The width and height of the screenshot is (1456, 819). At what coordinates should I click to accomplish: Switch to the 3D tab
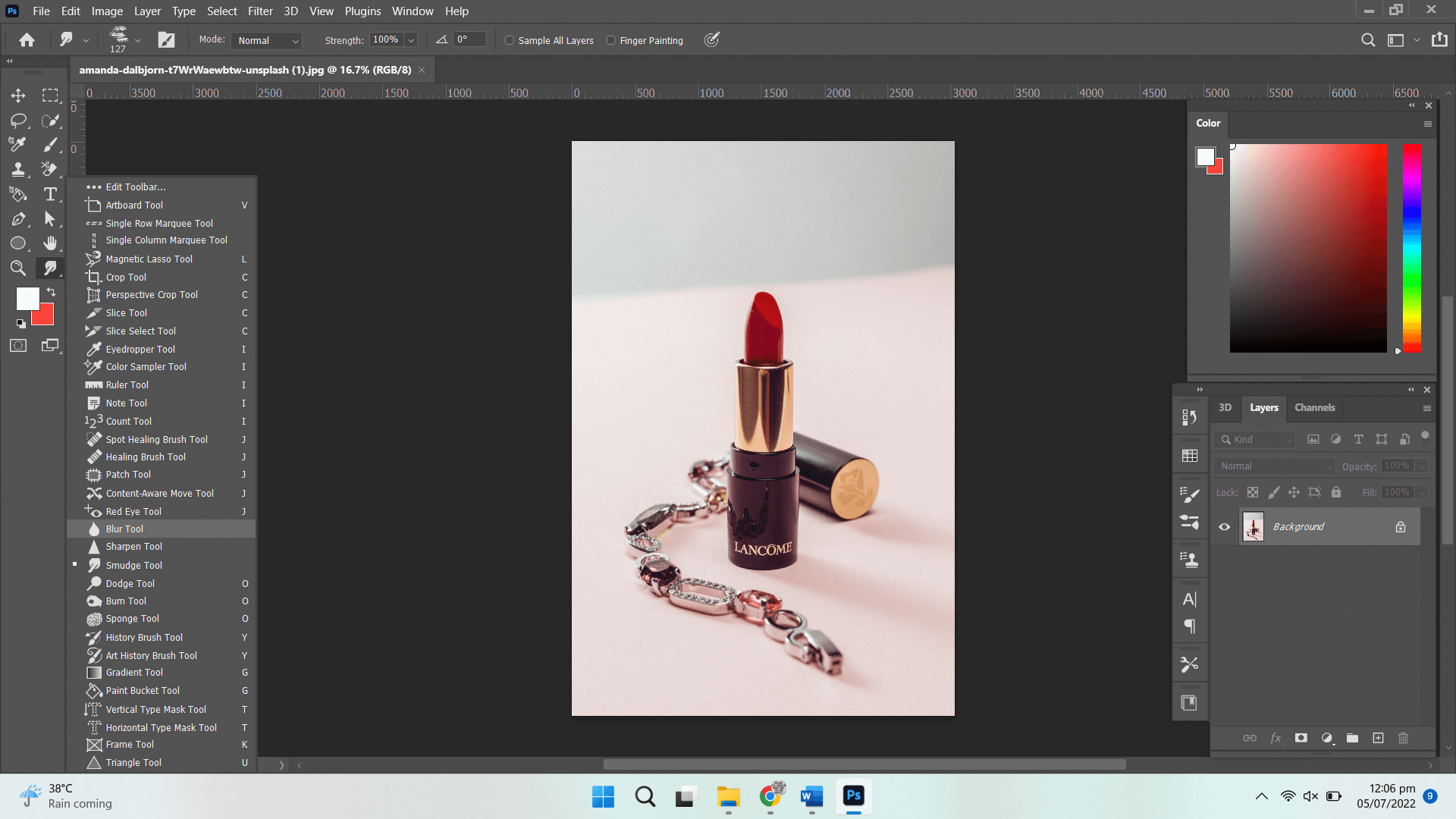[x=1225, y=407]
